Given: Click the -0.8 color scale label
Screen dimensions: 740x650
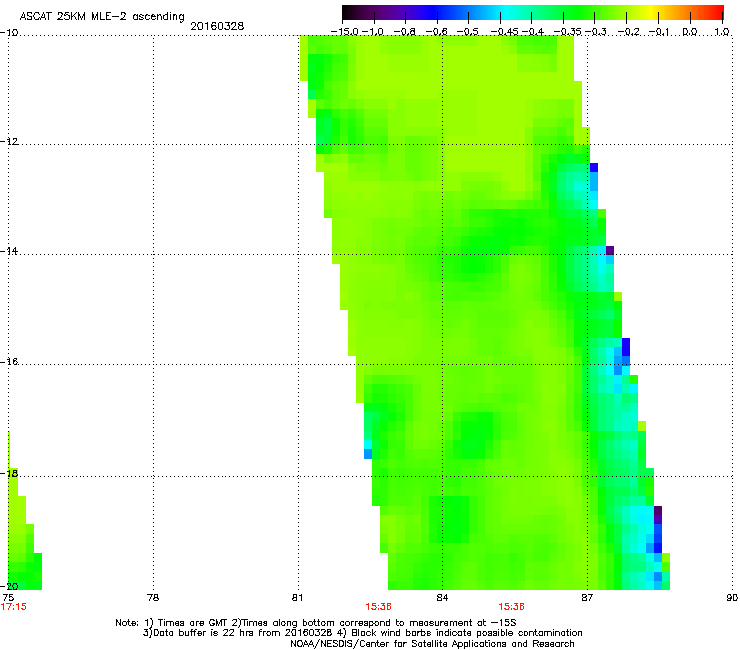Looking at the screenshot, I should click(404, 32).
